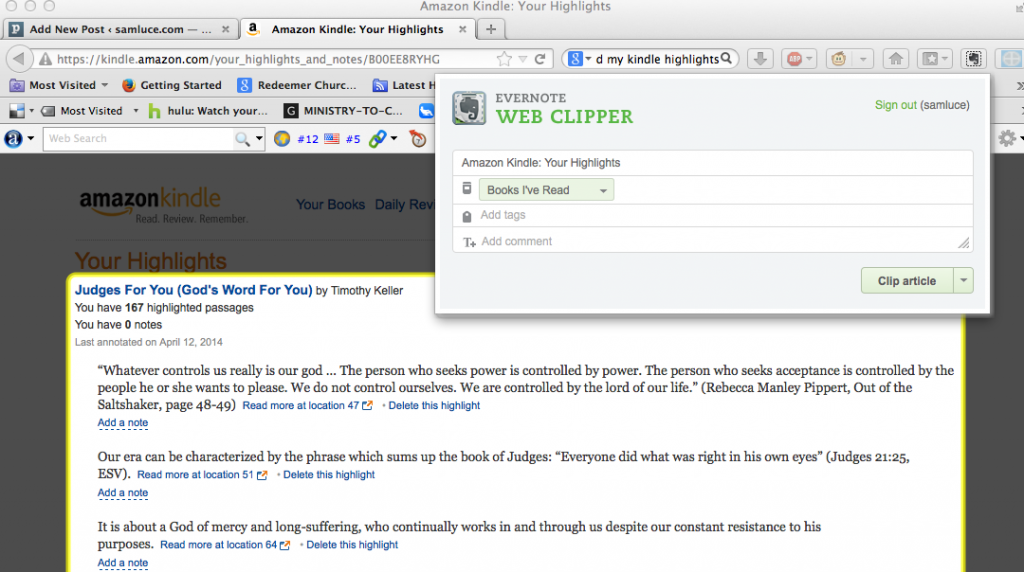
Task: Click the external link icon after location 51
Action: (x=262, y=475)
